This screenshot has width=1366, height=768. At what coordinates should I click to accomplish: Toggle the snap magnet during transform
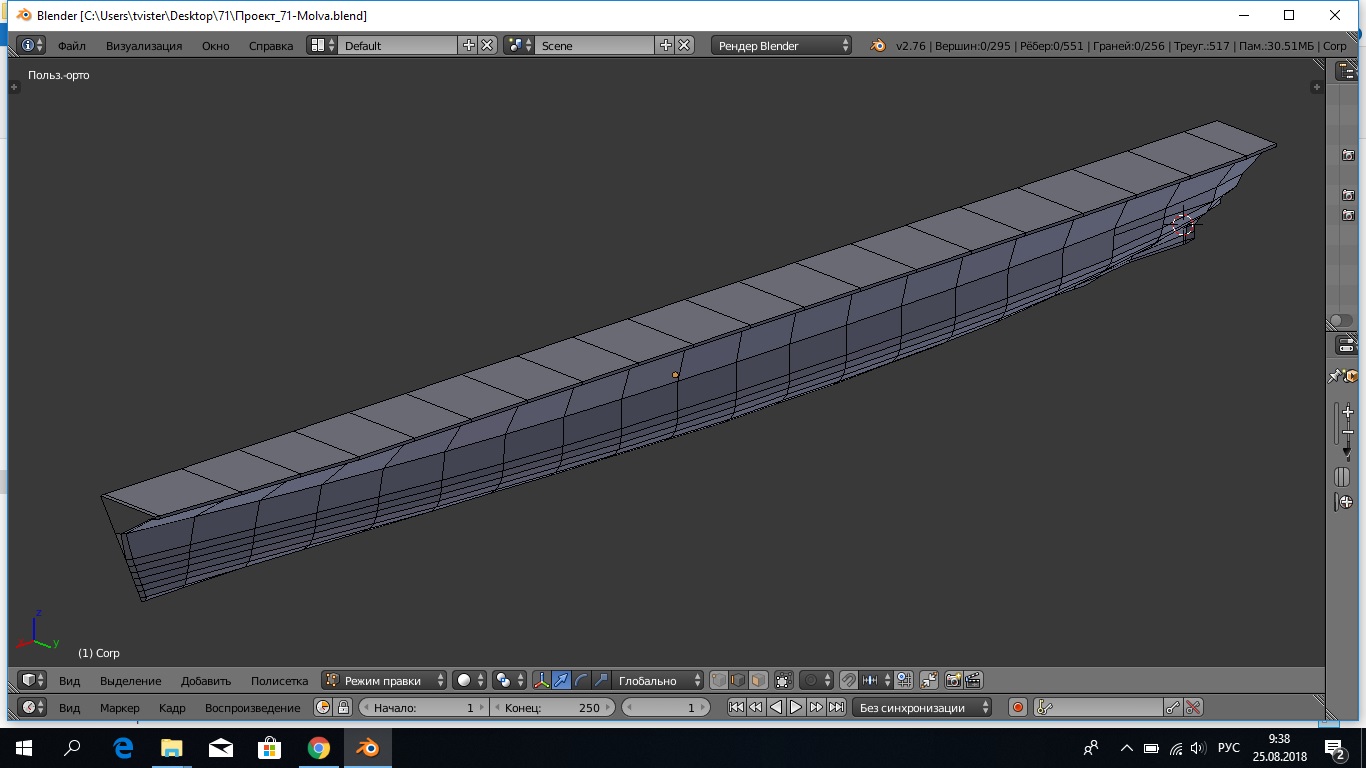[848, 681]
